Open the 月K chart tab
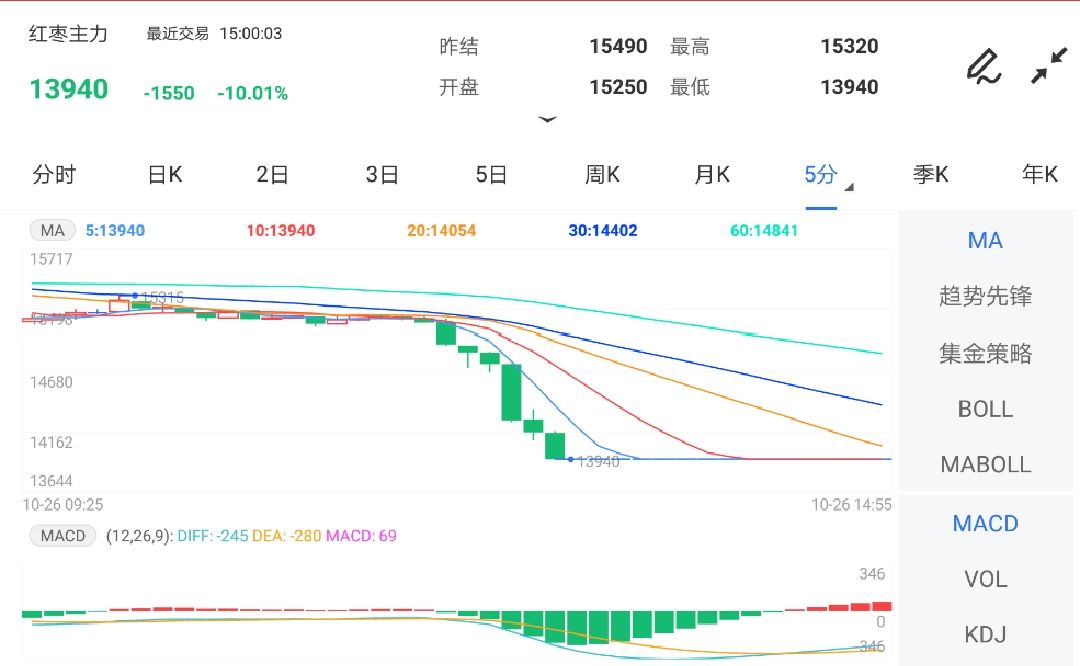1080x666 pixels. (712, 174)
